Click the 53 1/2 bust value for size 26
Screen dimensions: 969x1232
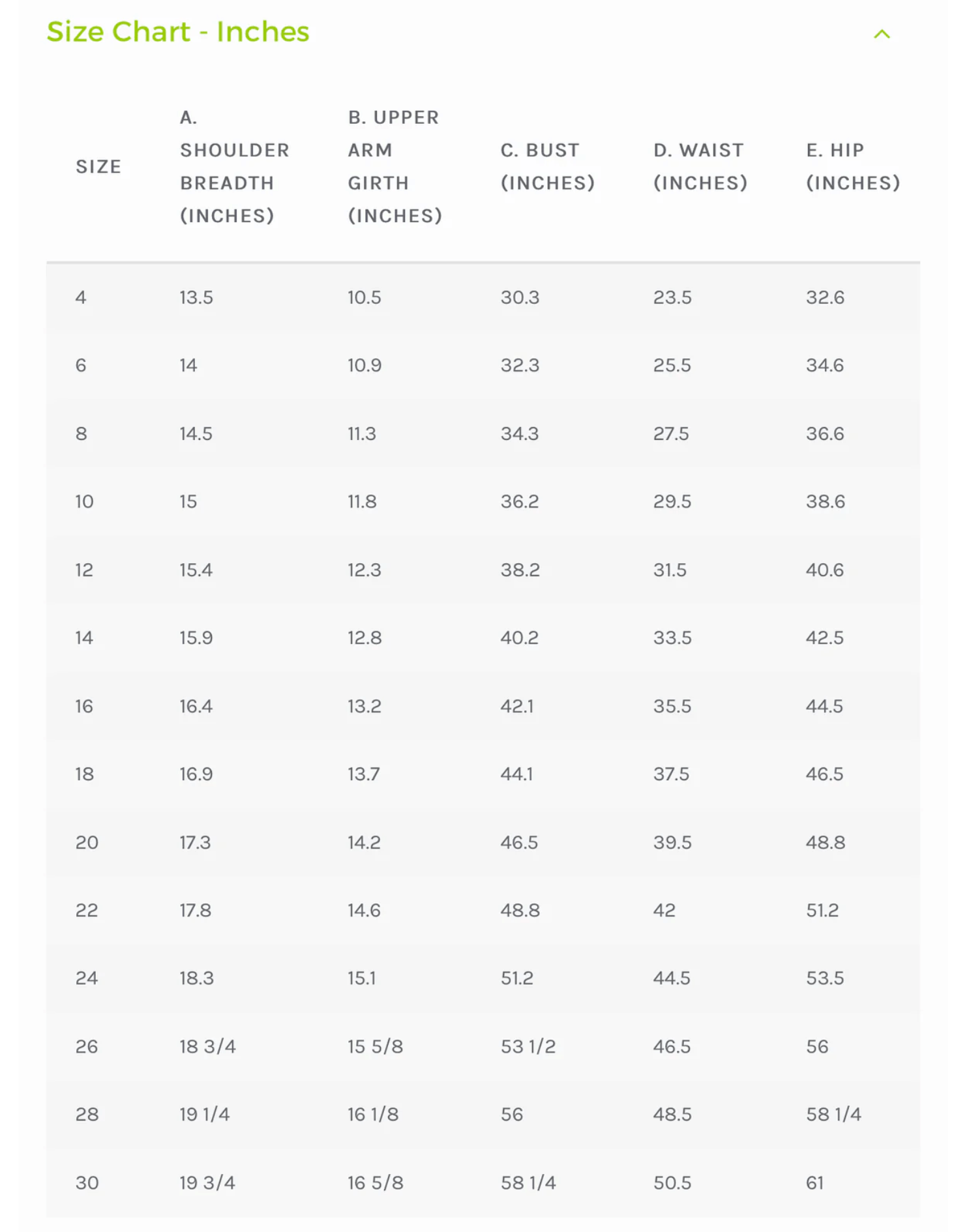pos(528,1047)
